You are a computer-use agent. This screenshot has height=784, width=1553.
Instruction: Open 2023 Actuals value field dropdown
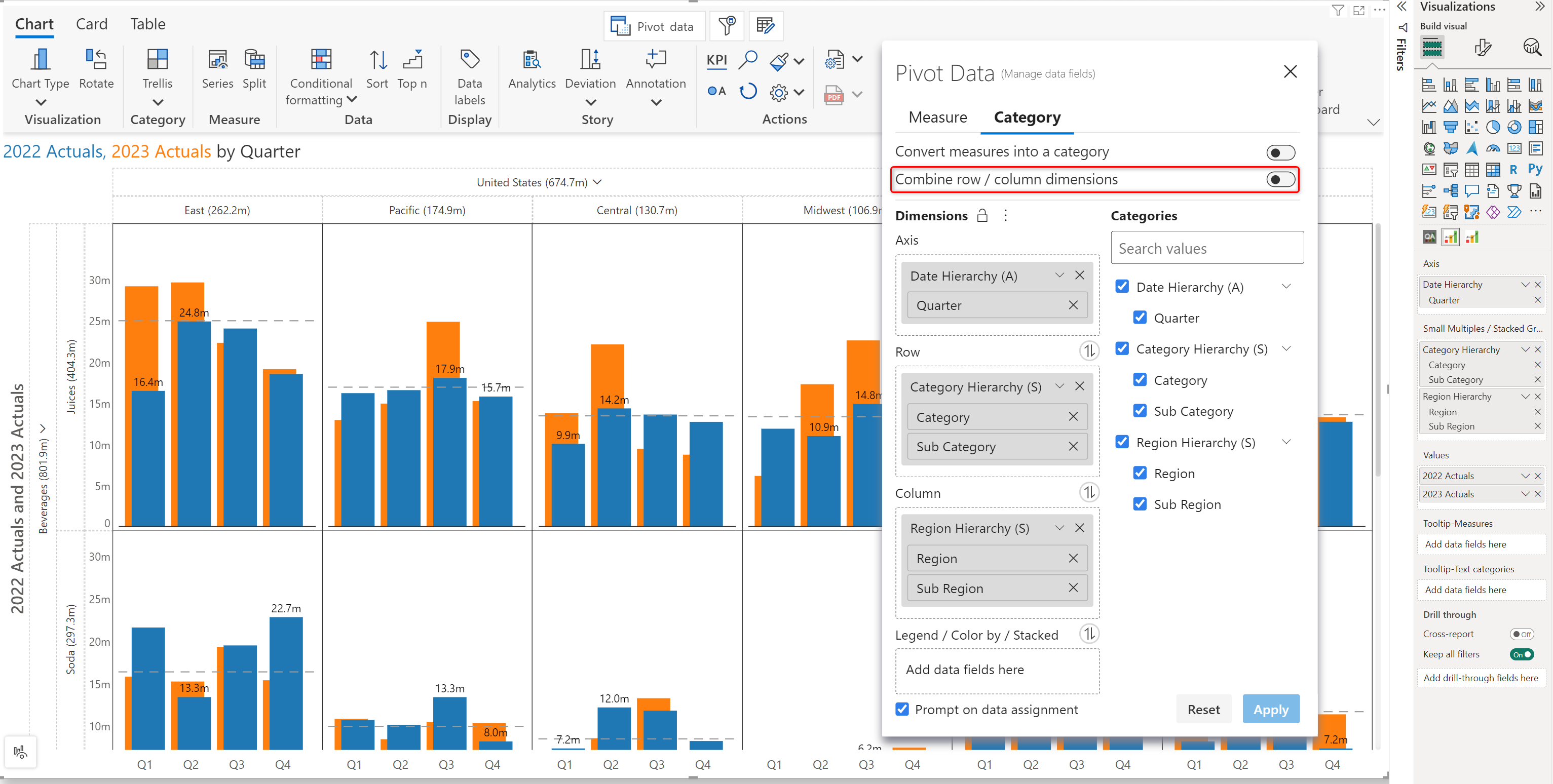click(1525, 494)
